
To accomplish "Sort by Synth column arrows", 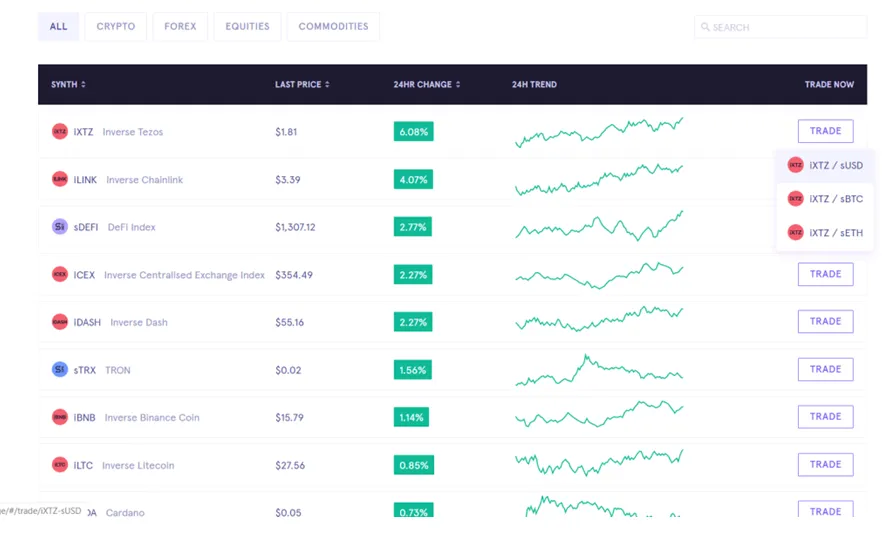I will point(83,84).
